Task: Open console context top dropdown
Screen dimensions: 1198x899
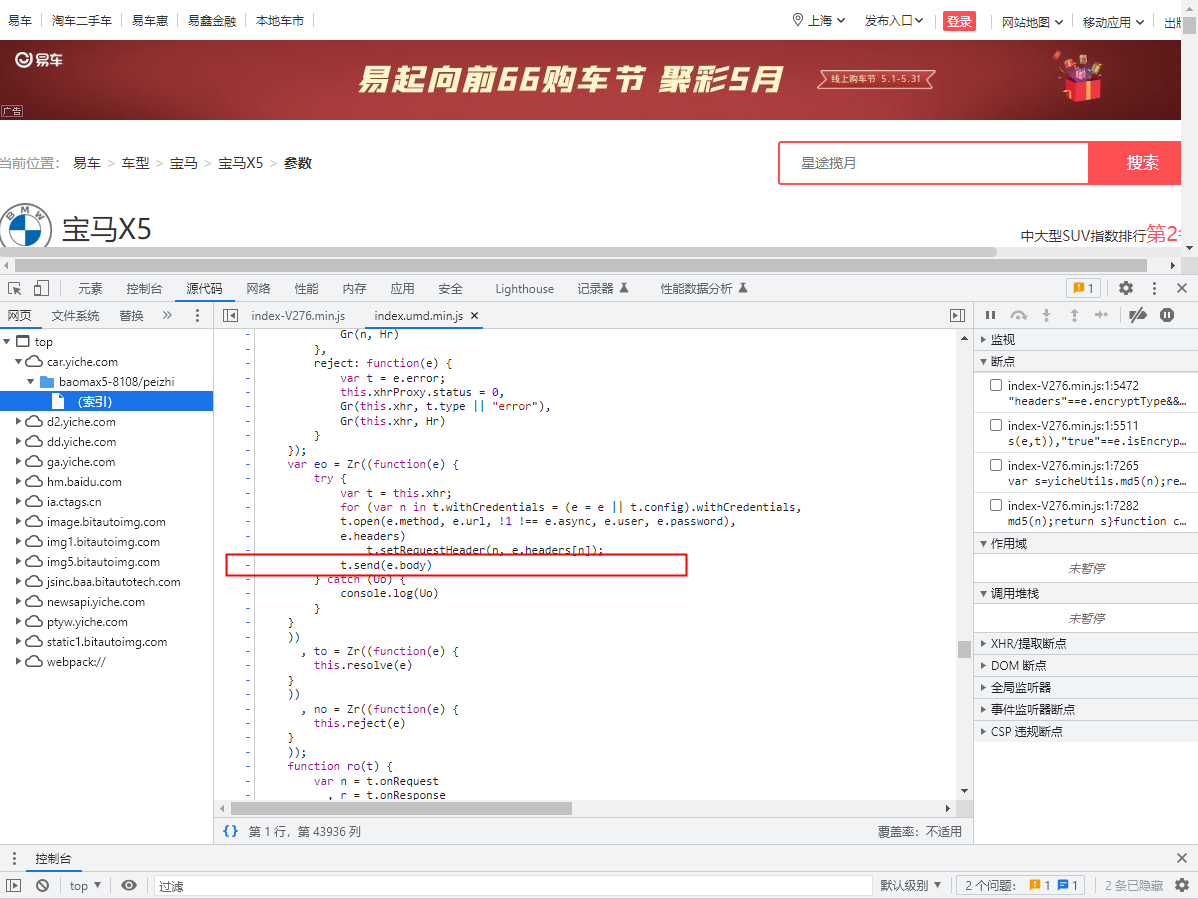Action: point(86,885)
